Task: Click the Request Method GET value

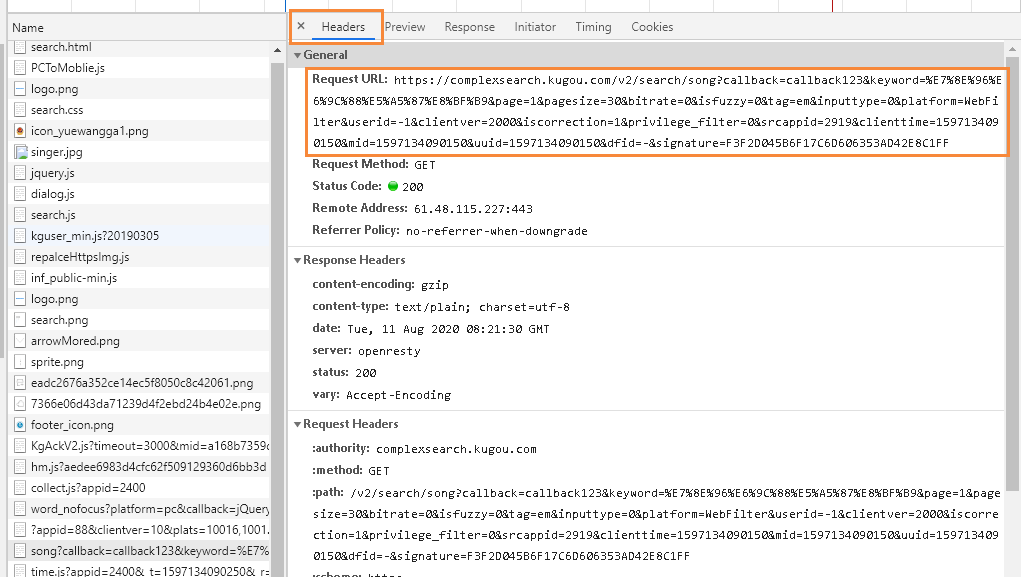Action: (425, 165)
